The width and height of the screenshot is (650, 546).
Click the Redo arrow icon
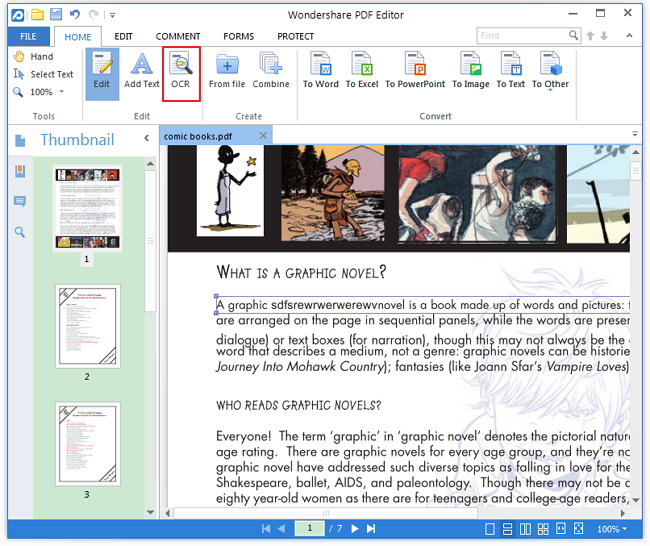coord(94,15)
